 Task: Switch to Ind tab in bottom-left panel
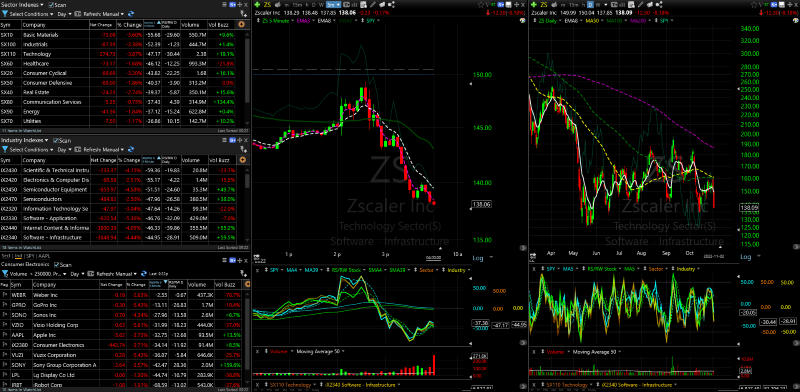coord(18,256)
